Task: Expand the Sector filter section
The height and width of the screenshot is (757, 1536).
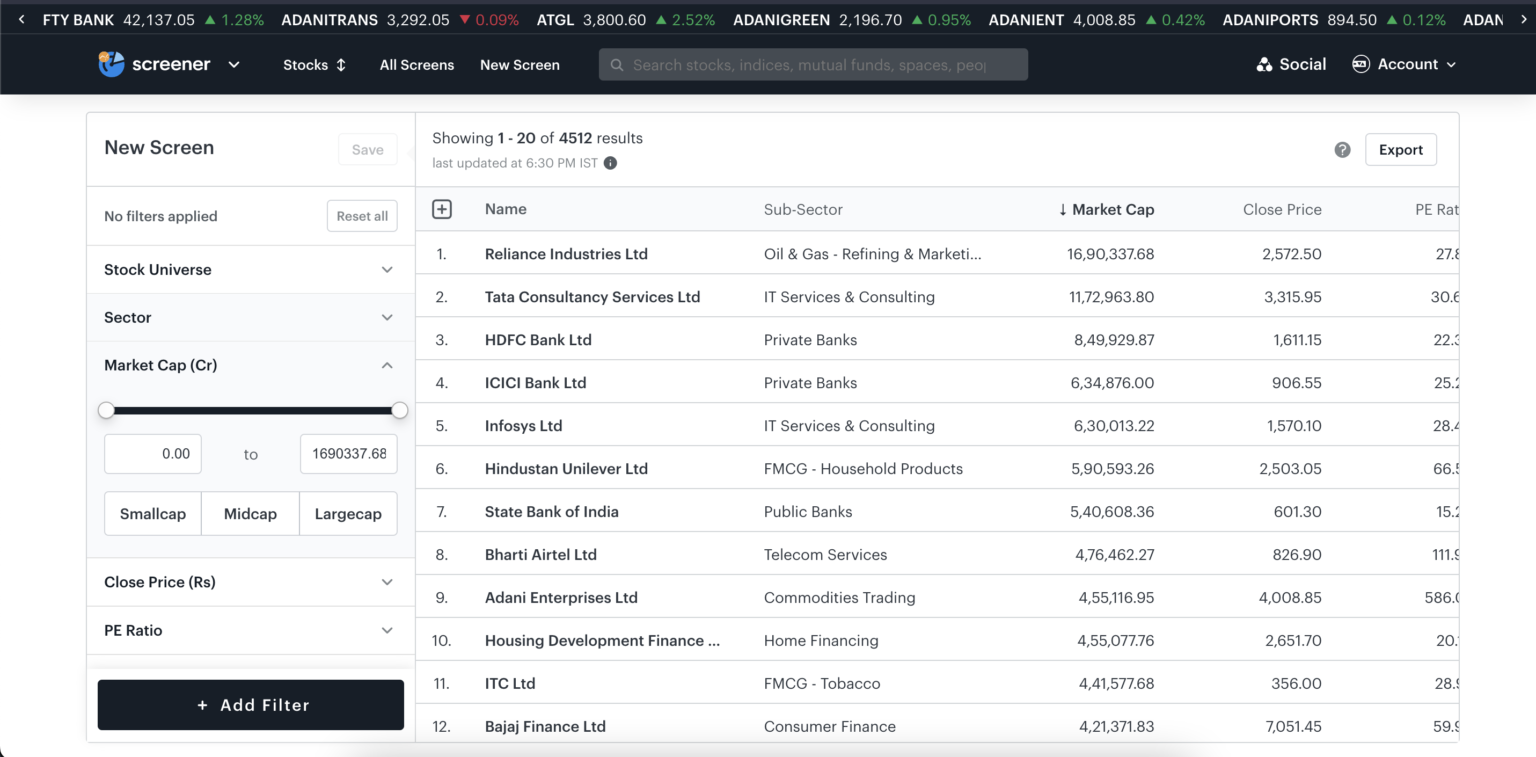Action: tap(250, 317)
